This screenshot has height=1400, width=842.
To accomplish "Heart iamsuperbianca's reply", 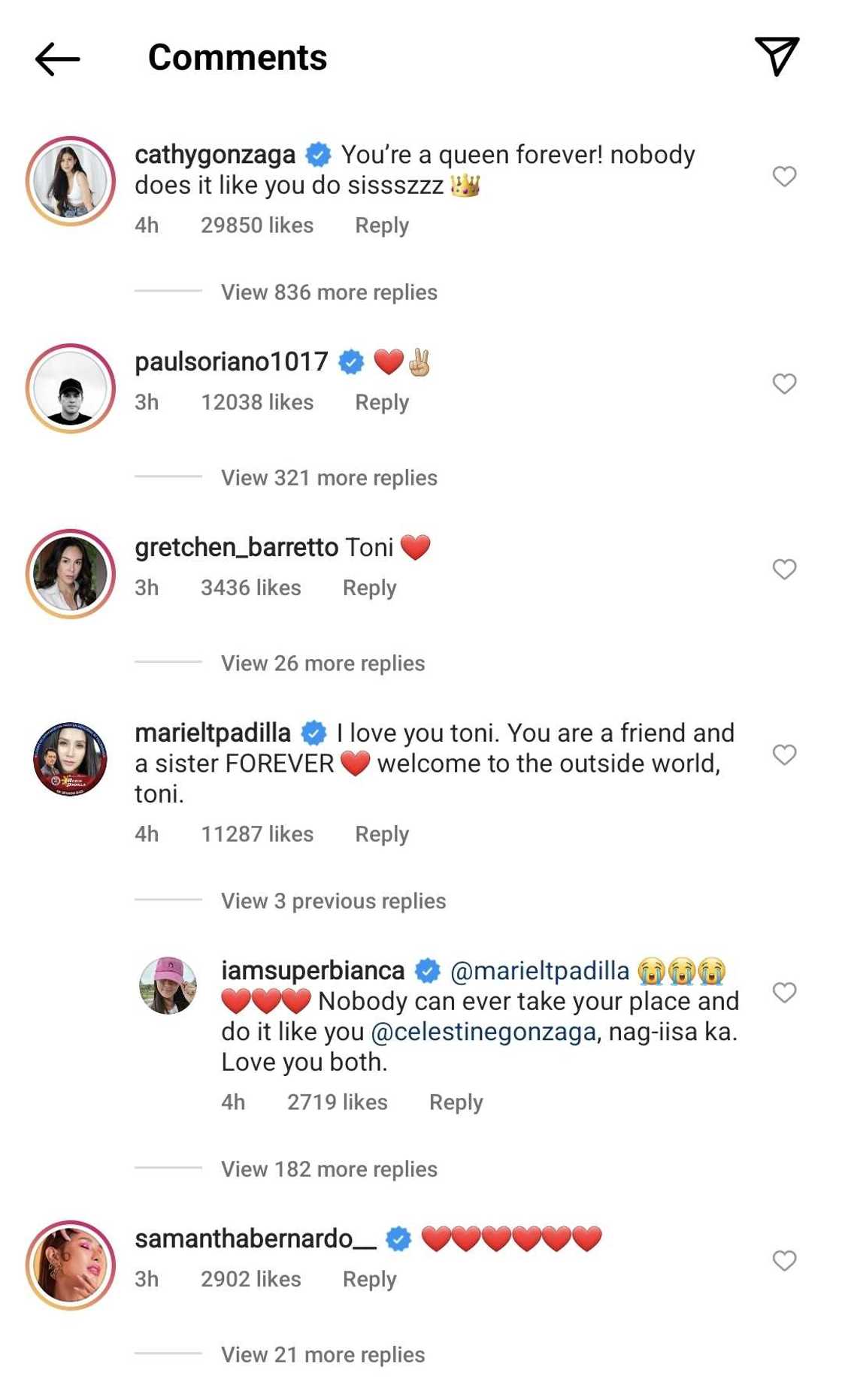I will [x=784, y=993].
